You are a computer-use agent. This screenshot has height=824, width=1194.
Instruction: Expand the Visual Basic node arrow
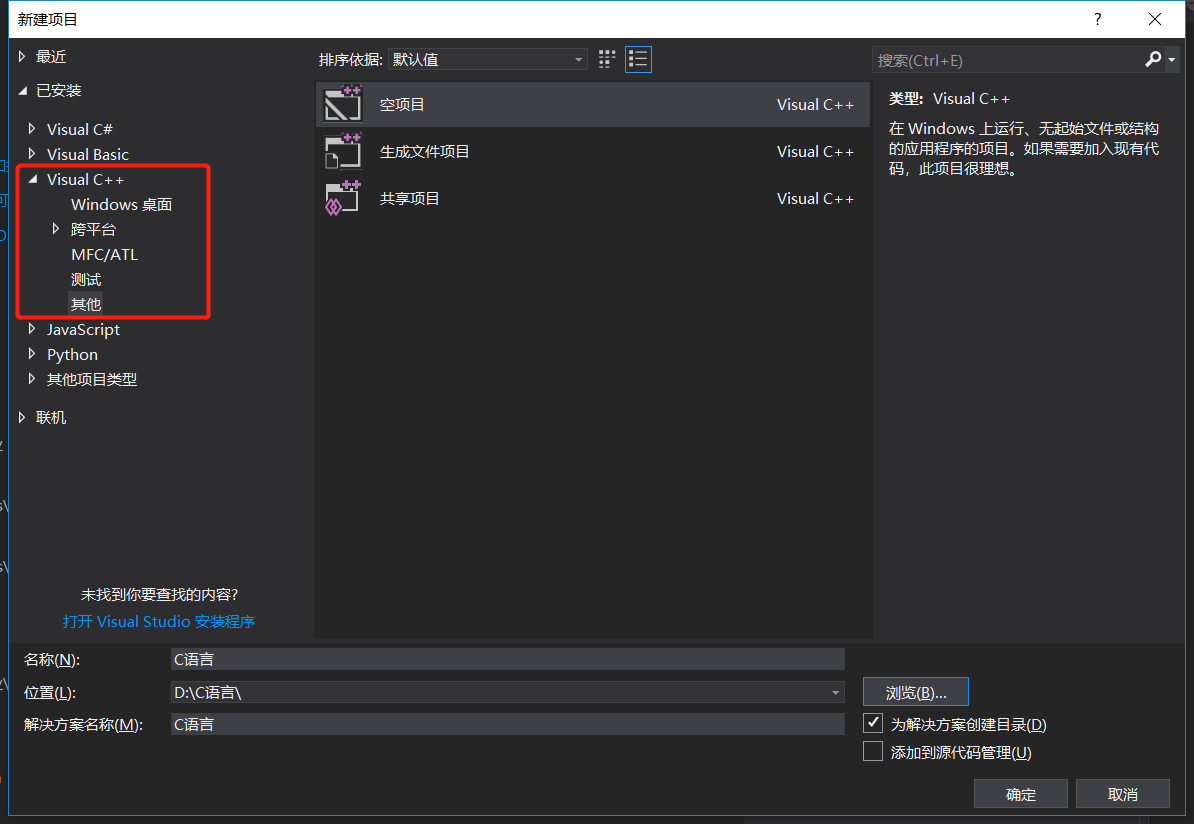32,154
